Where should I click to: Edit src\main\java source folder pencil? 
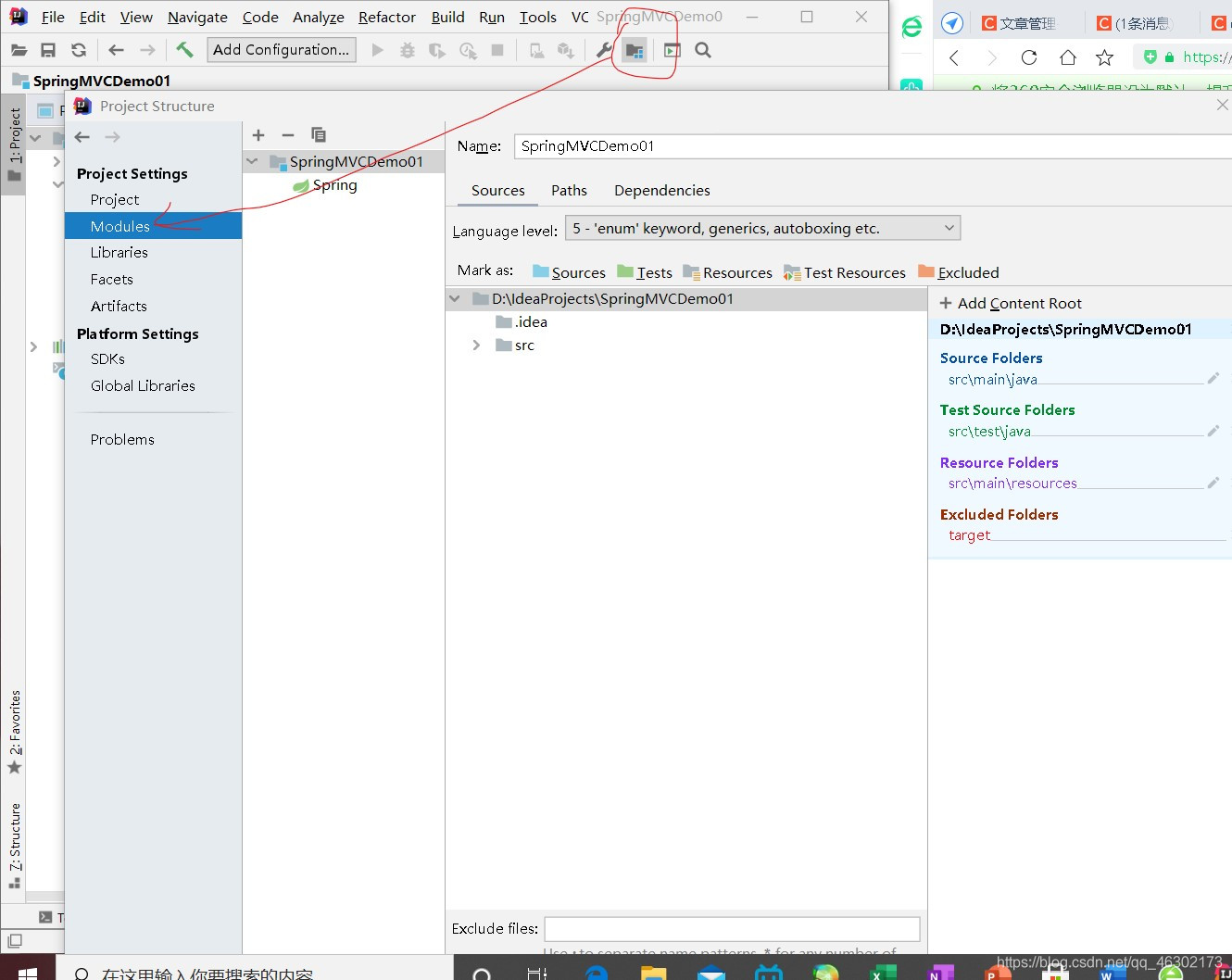[1213, 378]
